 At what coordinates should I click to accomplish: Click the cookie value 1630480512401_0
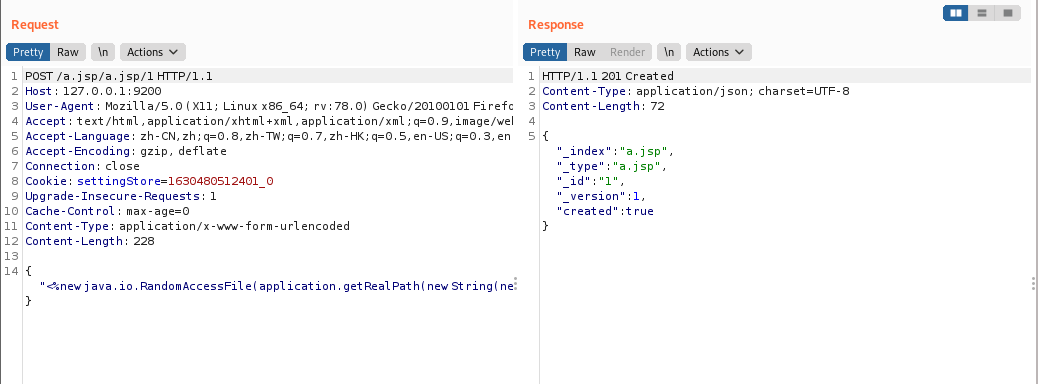click(x=220, y=181)
